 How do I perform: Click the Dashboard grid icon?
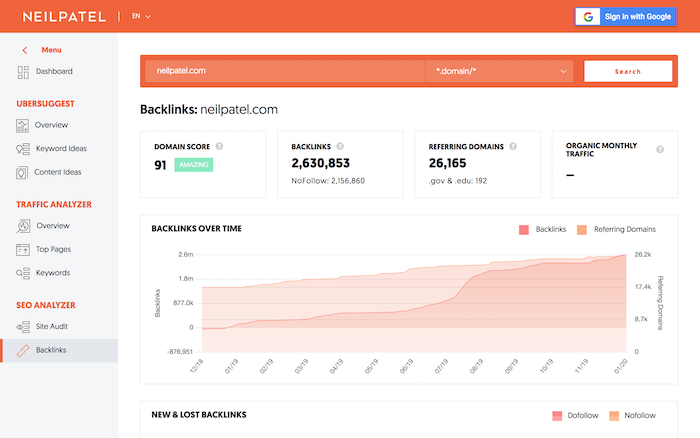[23, 72]
